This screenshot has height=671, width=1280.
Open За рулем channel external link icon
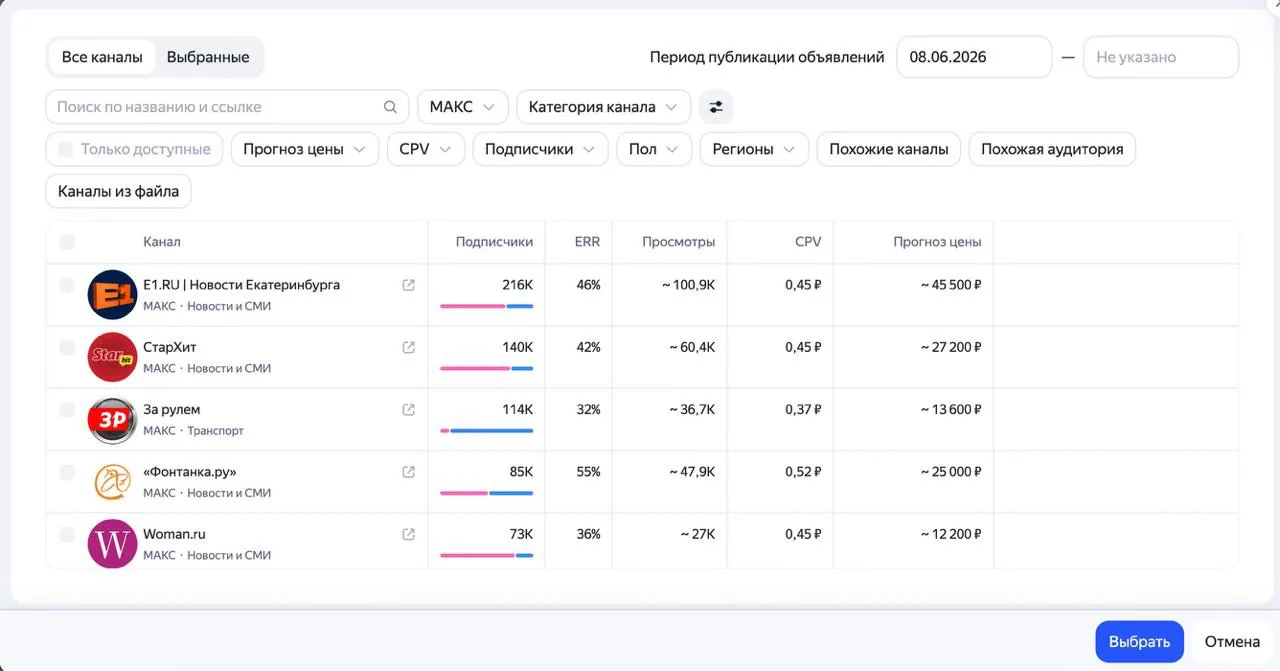click(408, 410)
